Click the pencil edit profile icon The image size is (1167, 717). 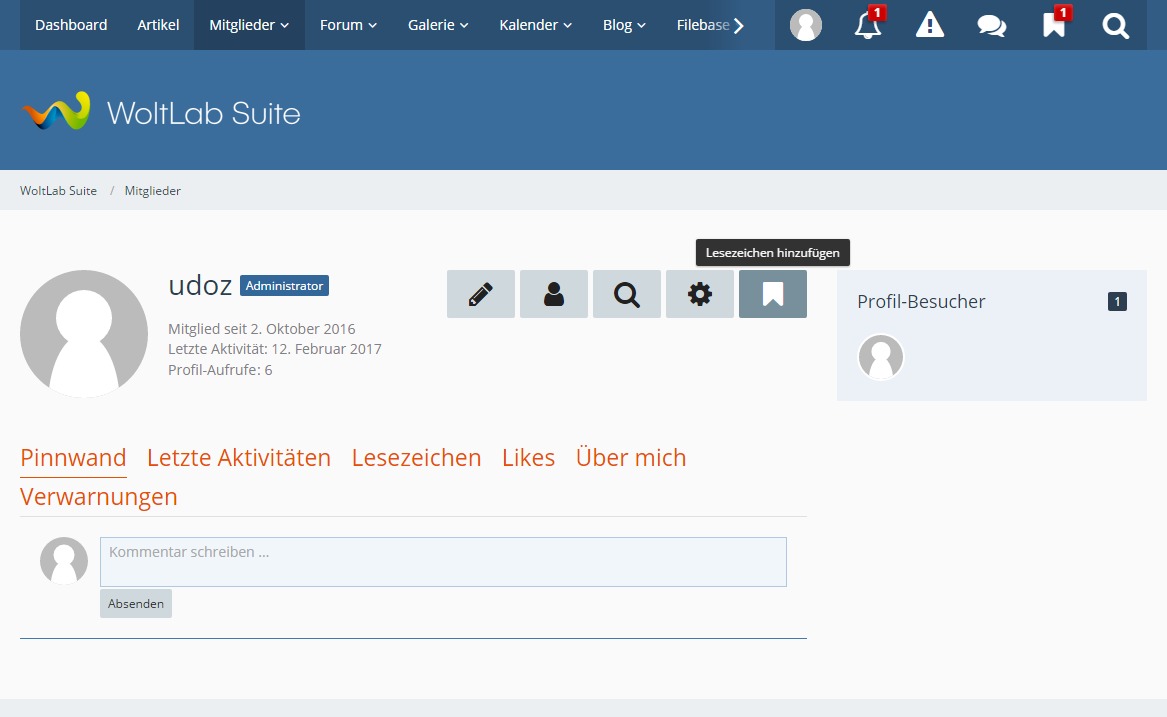[481, 294]
